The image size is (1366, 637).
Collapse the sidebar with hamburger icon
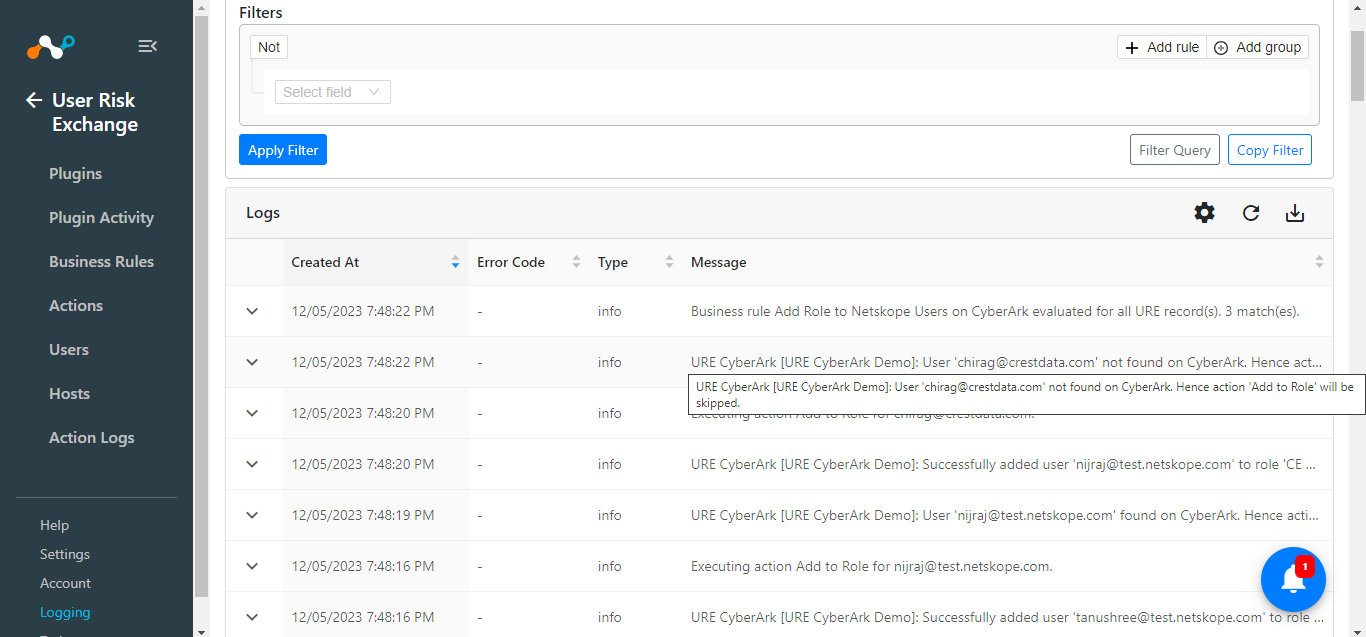(x=147, y=46)
